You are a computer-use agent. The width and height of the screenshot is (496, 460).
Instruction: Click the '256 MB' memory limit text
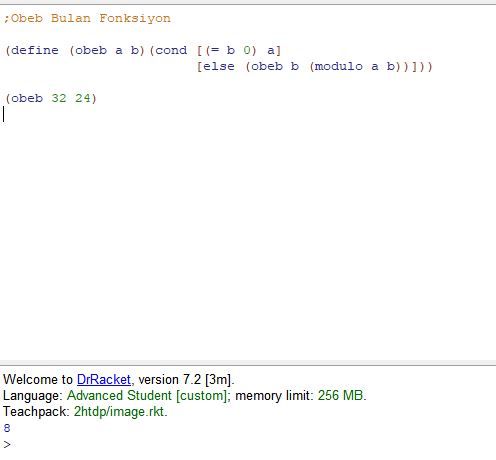tap(340, 396)
